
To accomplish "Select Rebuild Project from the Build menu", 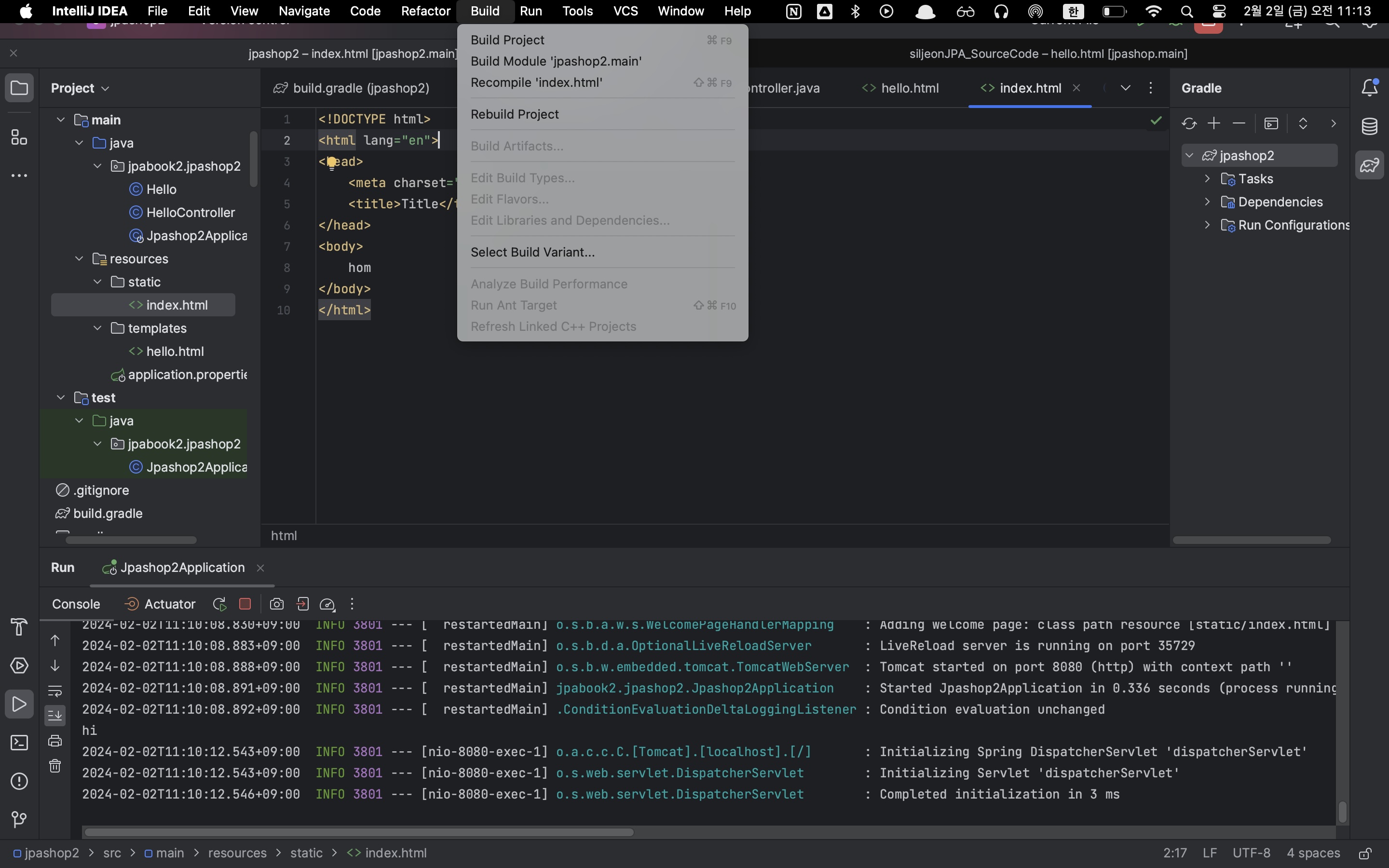I will point(516,114).
